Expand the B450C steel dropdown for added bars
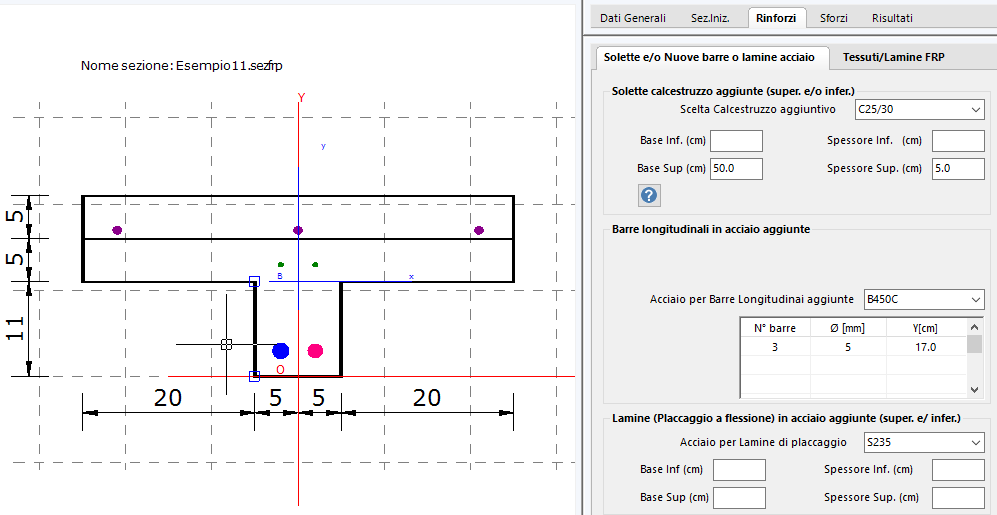 click(924, 299)
